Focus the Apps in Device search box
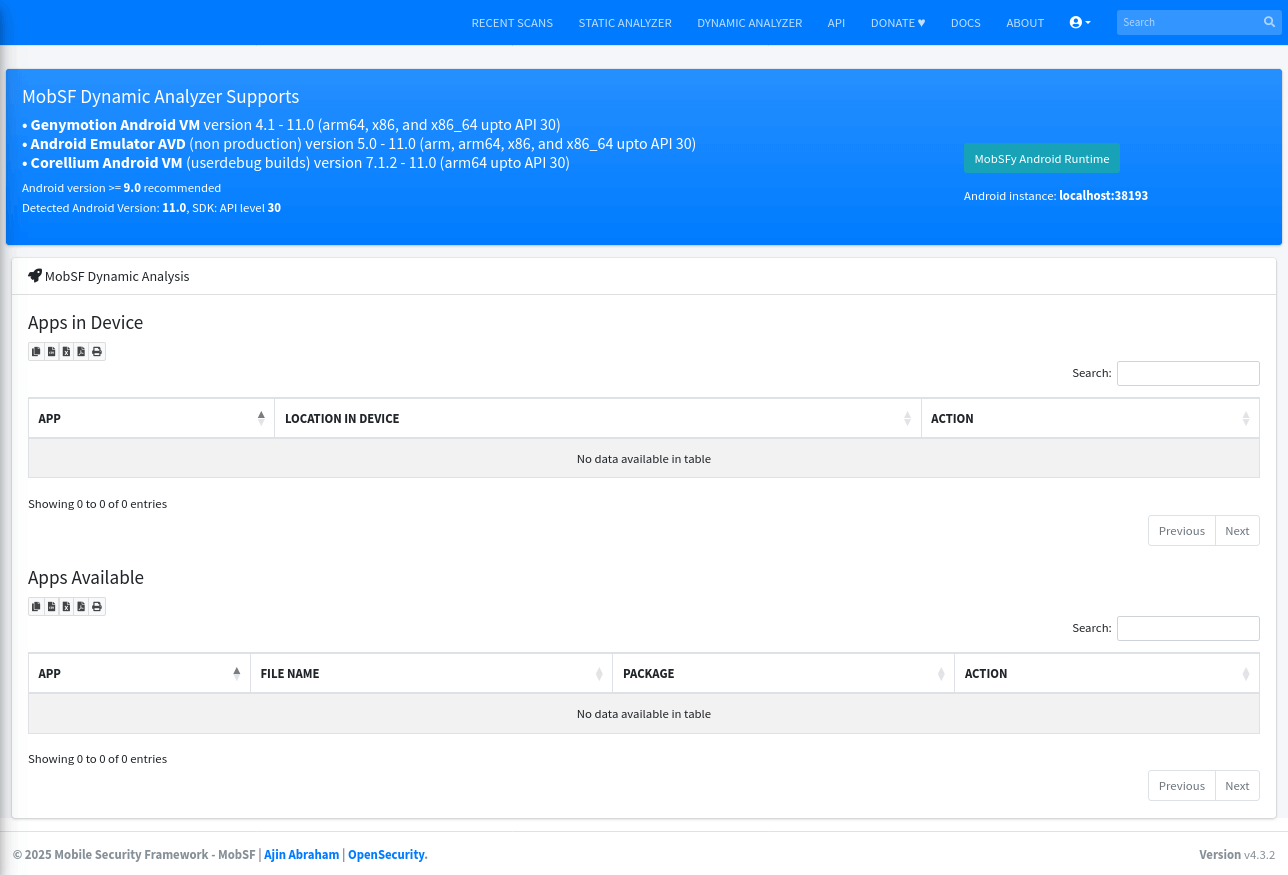This screenshot has width=1288, height=875. (x=1188, y=373)
